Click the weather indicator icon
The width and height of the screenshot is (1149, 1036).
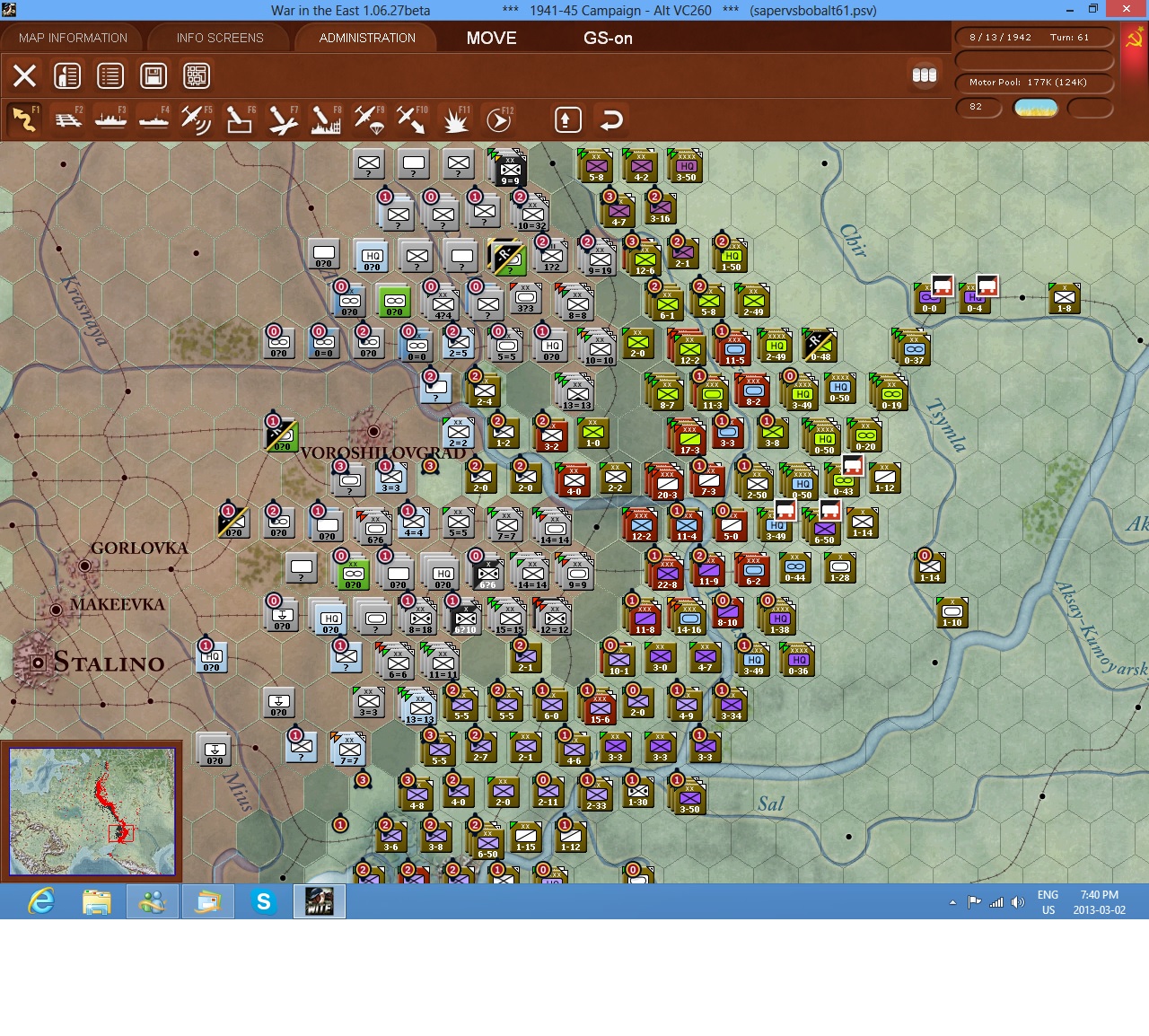pos(1036,108)
